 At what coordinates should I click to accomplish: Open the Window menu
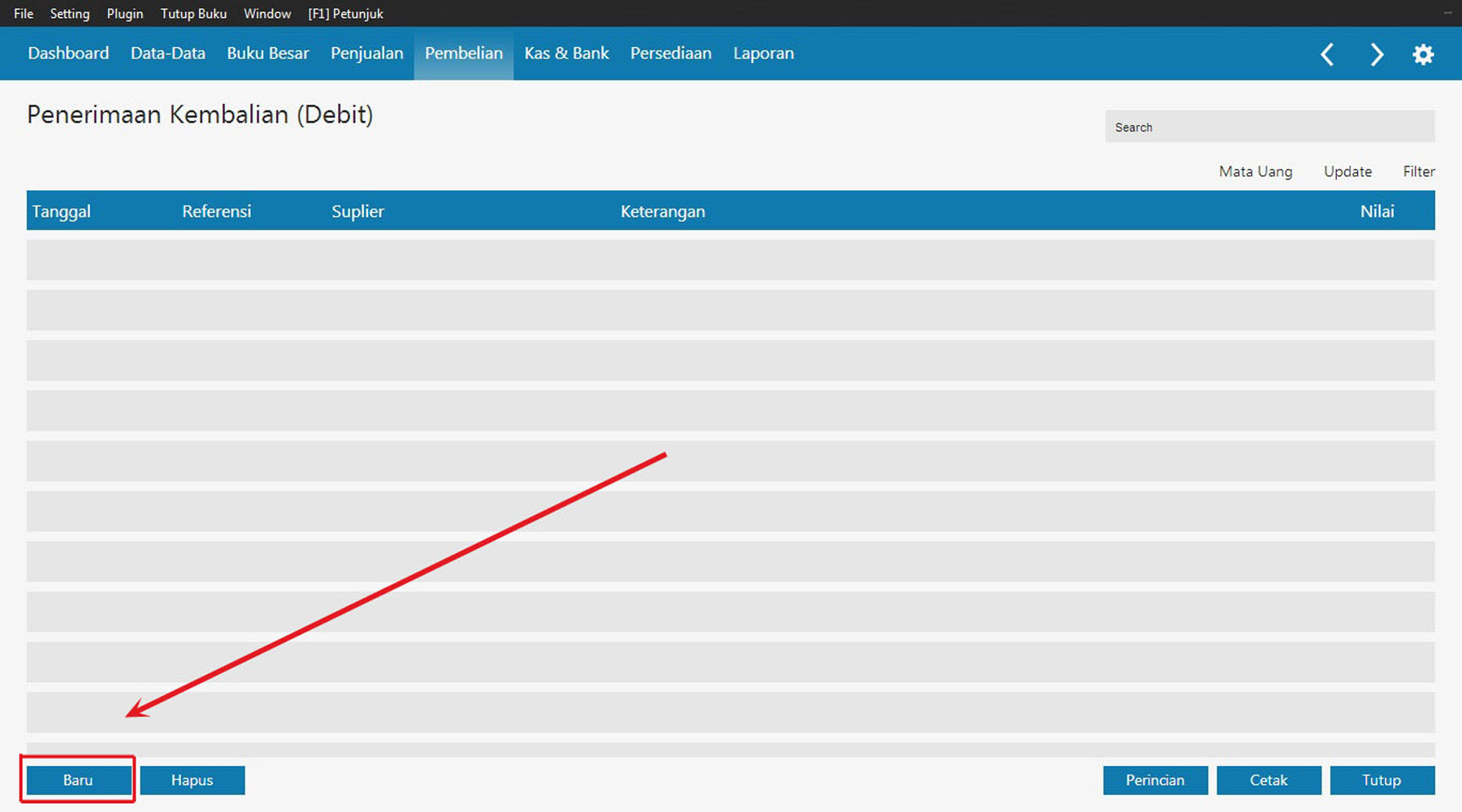[x=267, y=14]
